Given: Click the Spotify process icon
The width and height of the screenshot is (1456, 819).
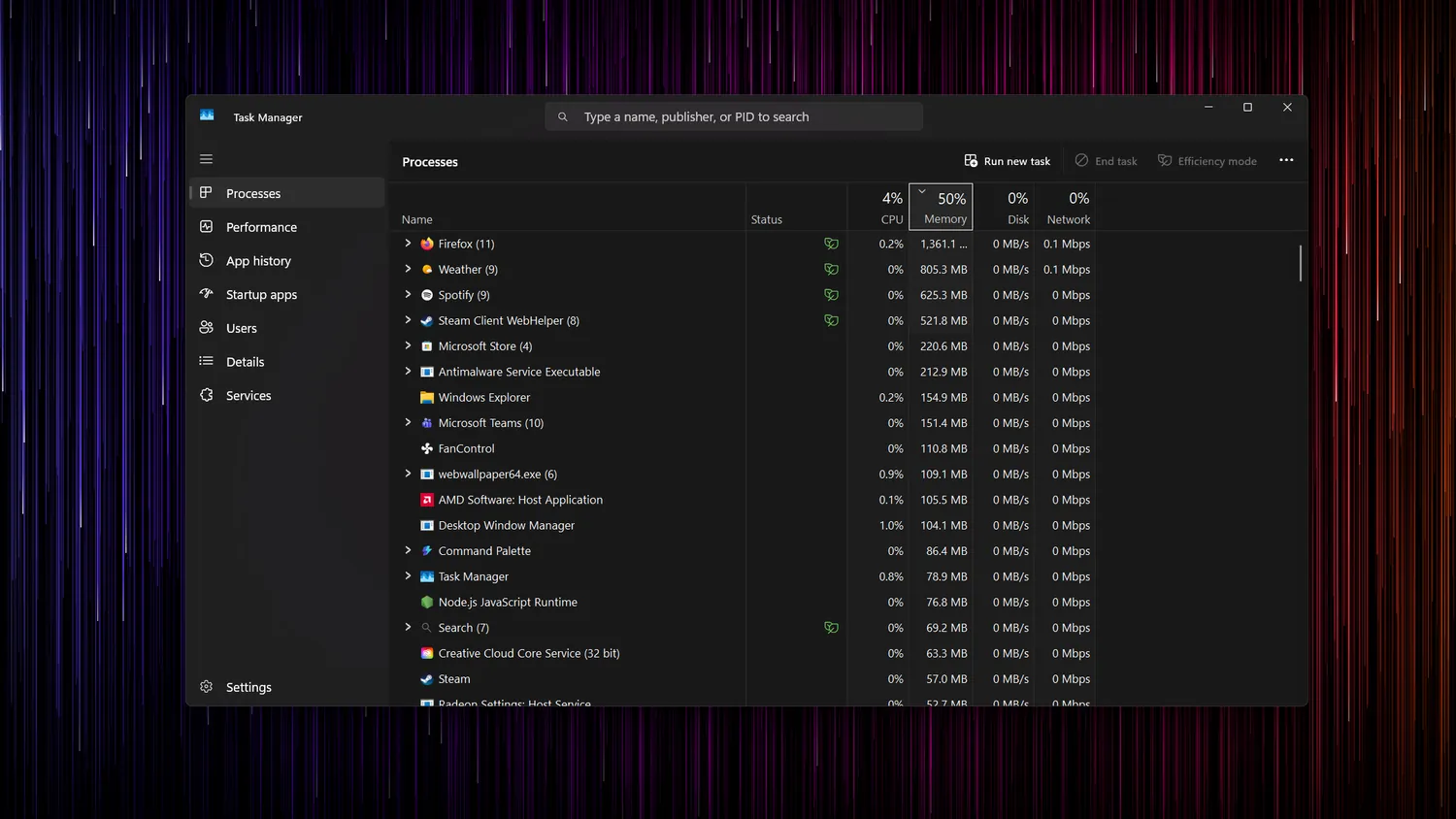Looking at the screenshot, I should point(427,295).
